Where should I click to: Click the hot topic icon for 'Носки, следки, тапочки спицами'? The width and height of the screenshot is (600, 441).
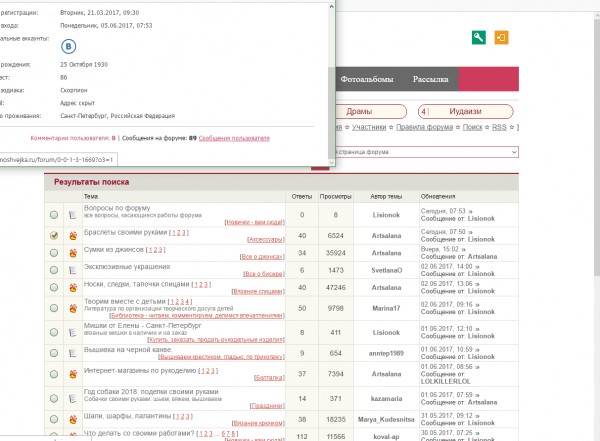coord(73,287)
